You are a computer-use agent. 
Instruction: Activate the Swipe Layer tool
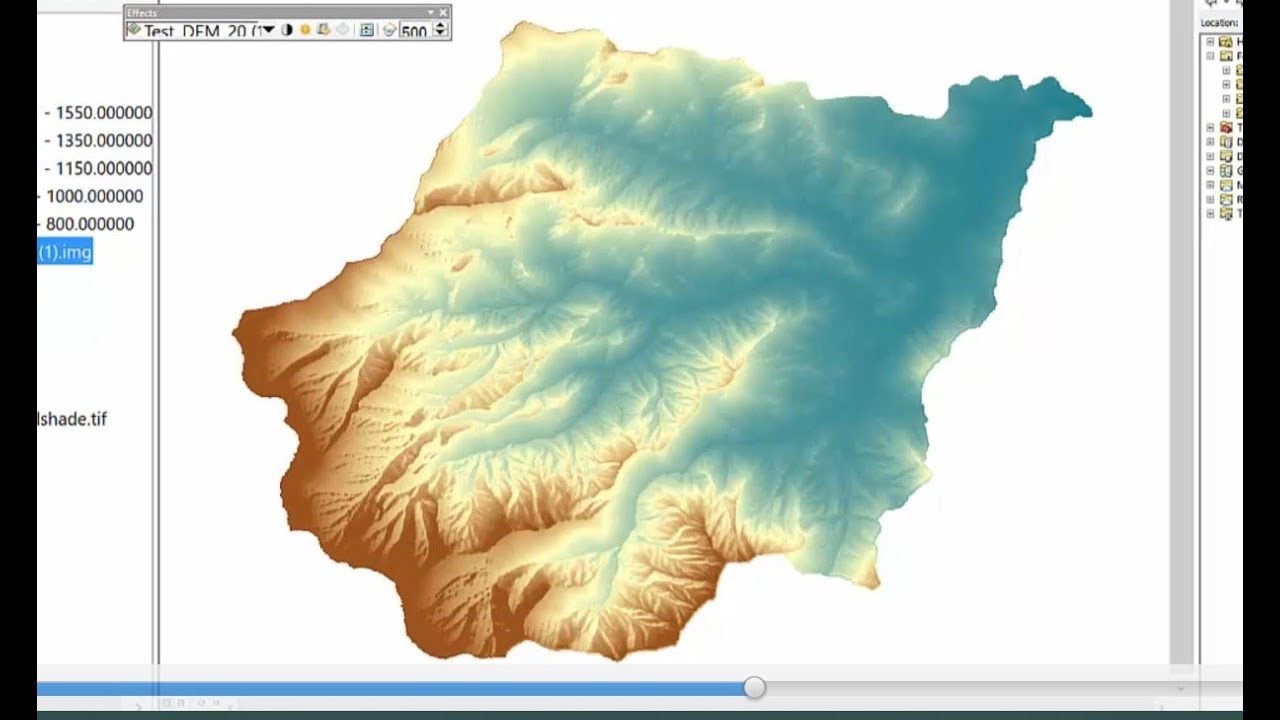point(367,30)
